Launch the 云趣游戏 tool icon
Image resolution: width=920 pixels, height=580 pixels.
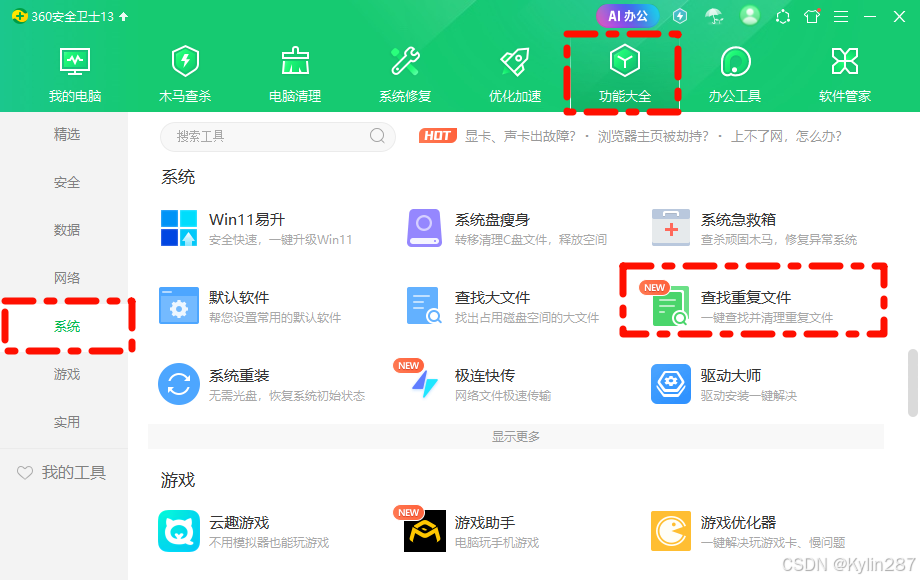tap(179, 531)
